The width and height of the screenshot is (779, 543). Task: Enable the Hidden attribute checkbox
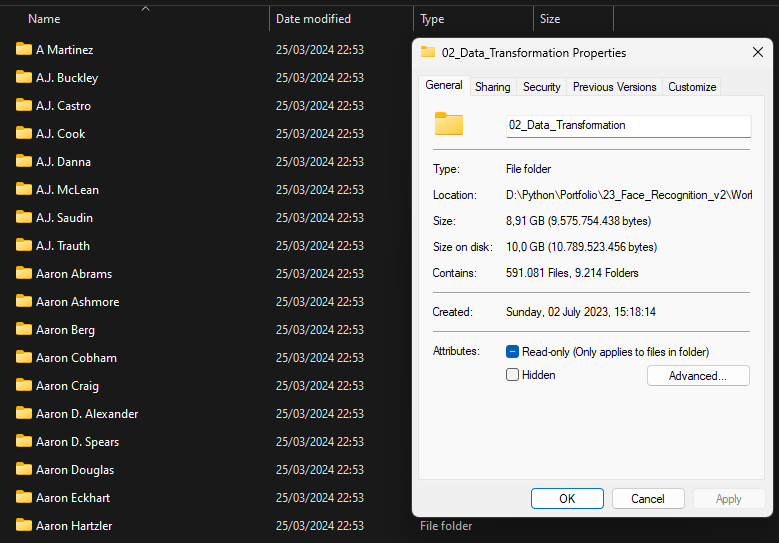(x=512, y=375)
